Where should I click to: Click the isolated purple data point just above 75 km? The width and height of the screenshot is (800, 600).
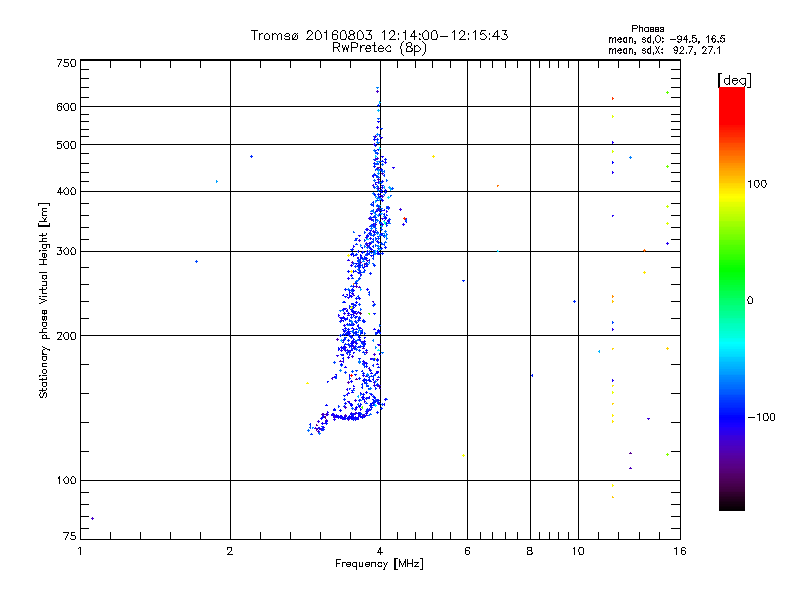92,518
